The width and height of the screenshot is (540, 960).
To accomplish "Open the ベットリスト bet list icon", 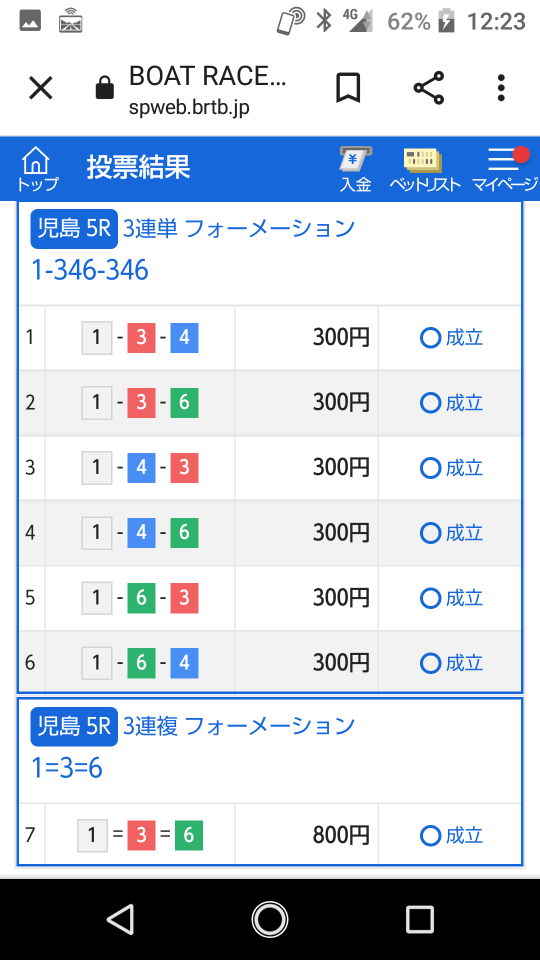I will [x=424, y=170].
